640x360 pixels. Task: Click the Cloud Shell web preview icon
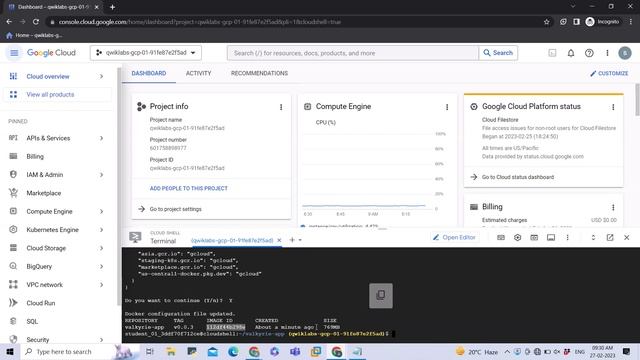click(x=534, y=238)
